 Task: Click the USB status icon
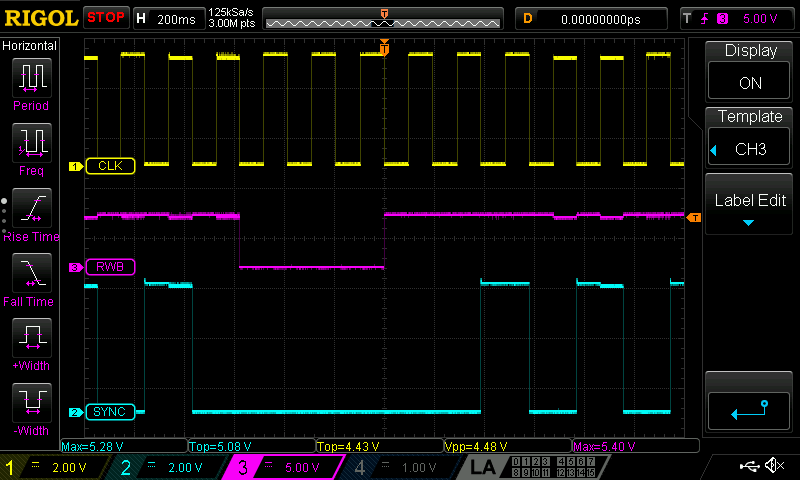748,466
